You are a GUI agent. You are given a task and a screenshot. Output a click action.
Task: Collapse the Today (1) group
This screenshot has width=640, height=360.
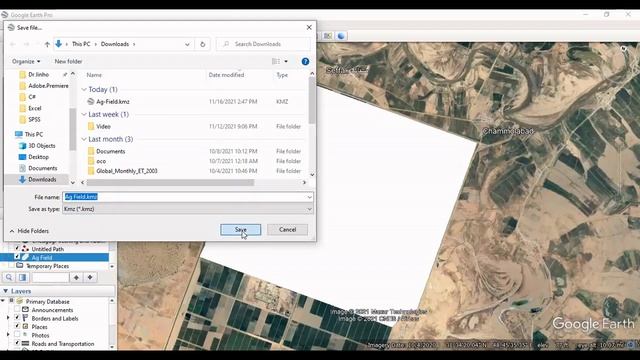pyautogui.click(x=84, y=89)
